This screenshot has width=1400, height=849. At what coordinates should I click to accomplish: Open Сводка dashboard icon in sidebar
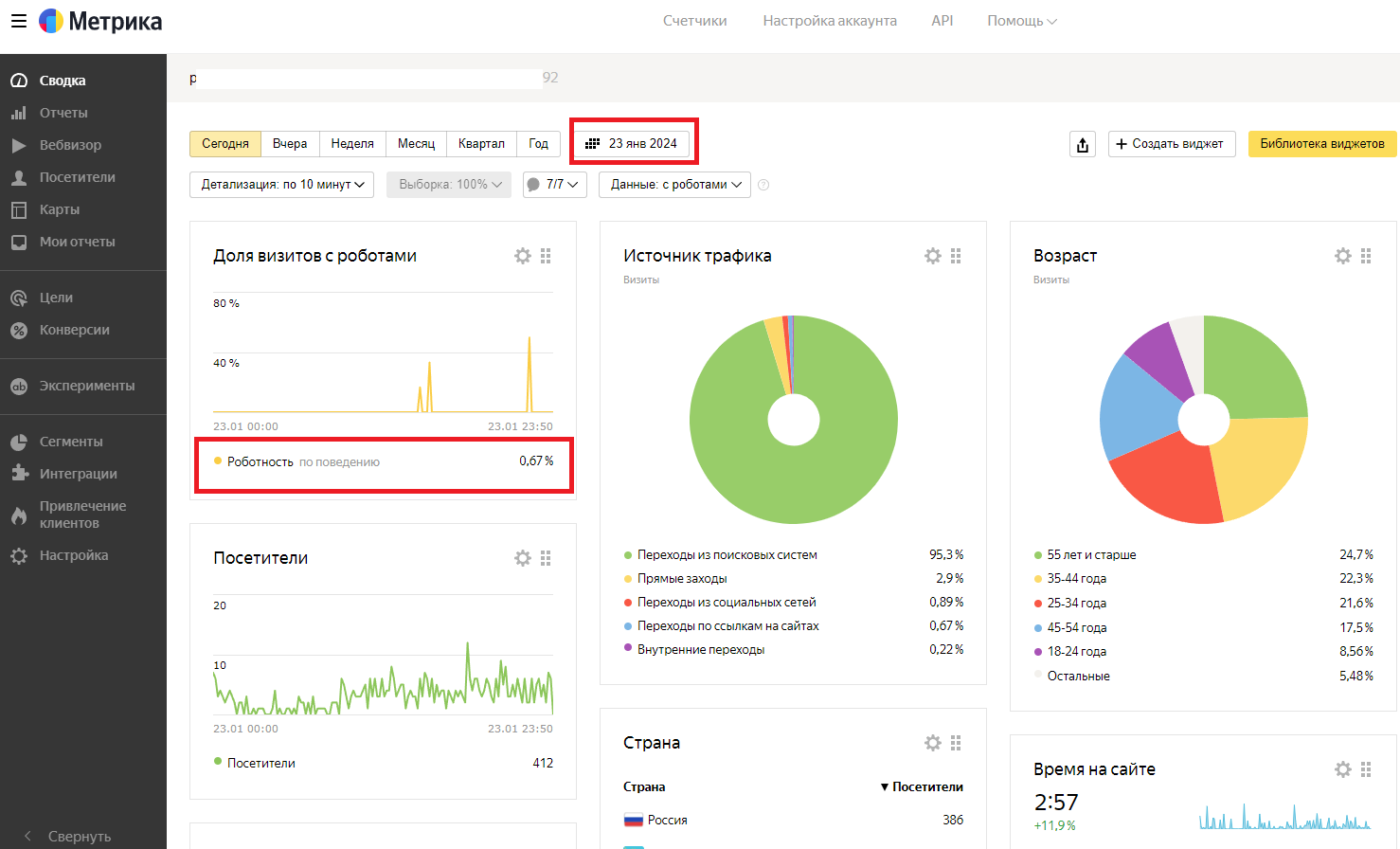19,81
